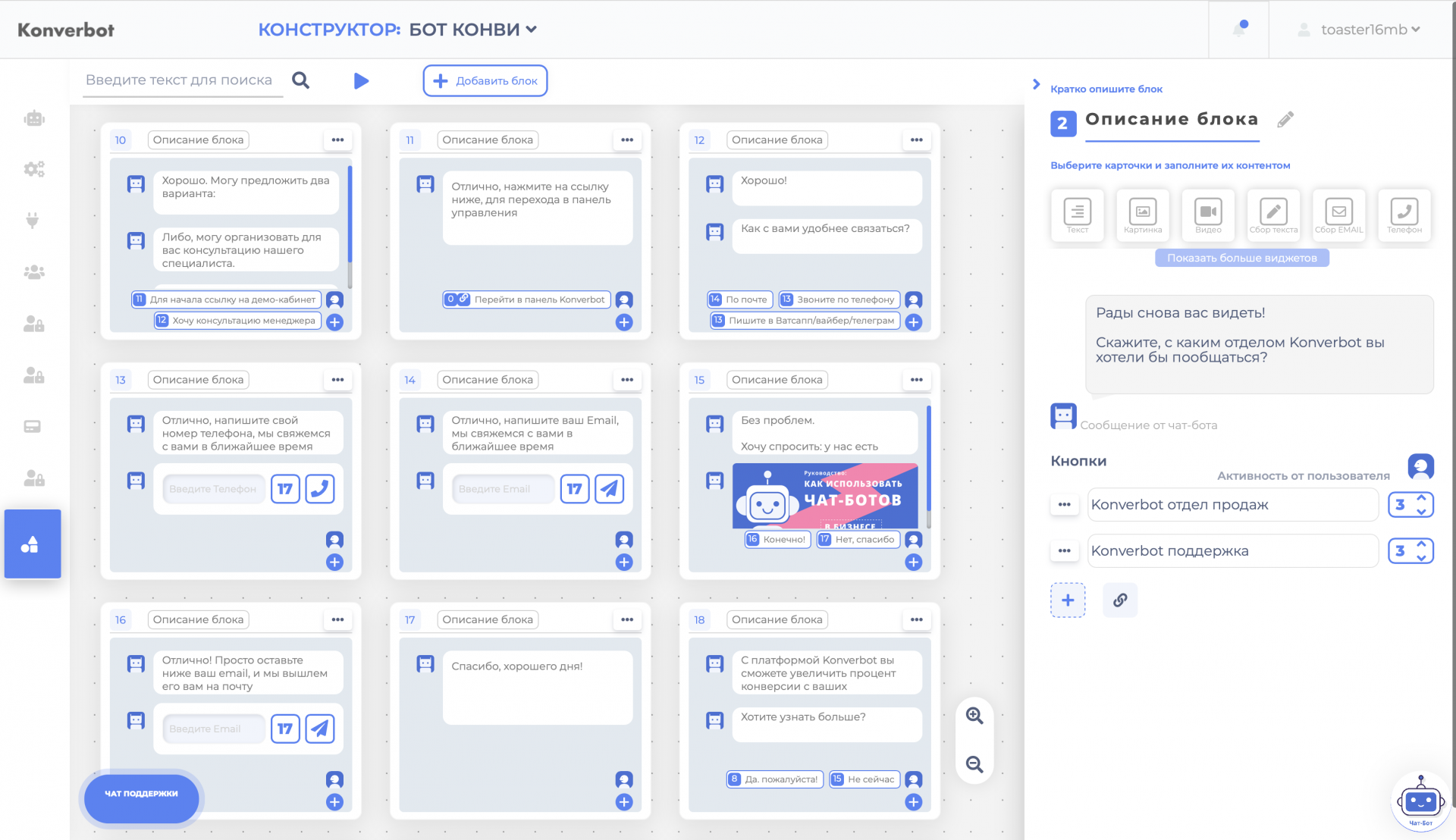Choose the Телефон widget card
Screen dimensions: 1456x840
pyautogui.click(x=1404, y=215)
